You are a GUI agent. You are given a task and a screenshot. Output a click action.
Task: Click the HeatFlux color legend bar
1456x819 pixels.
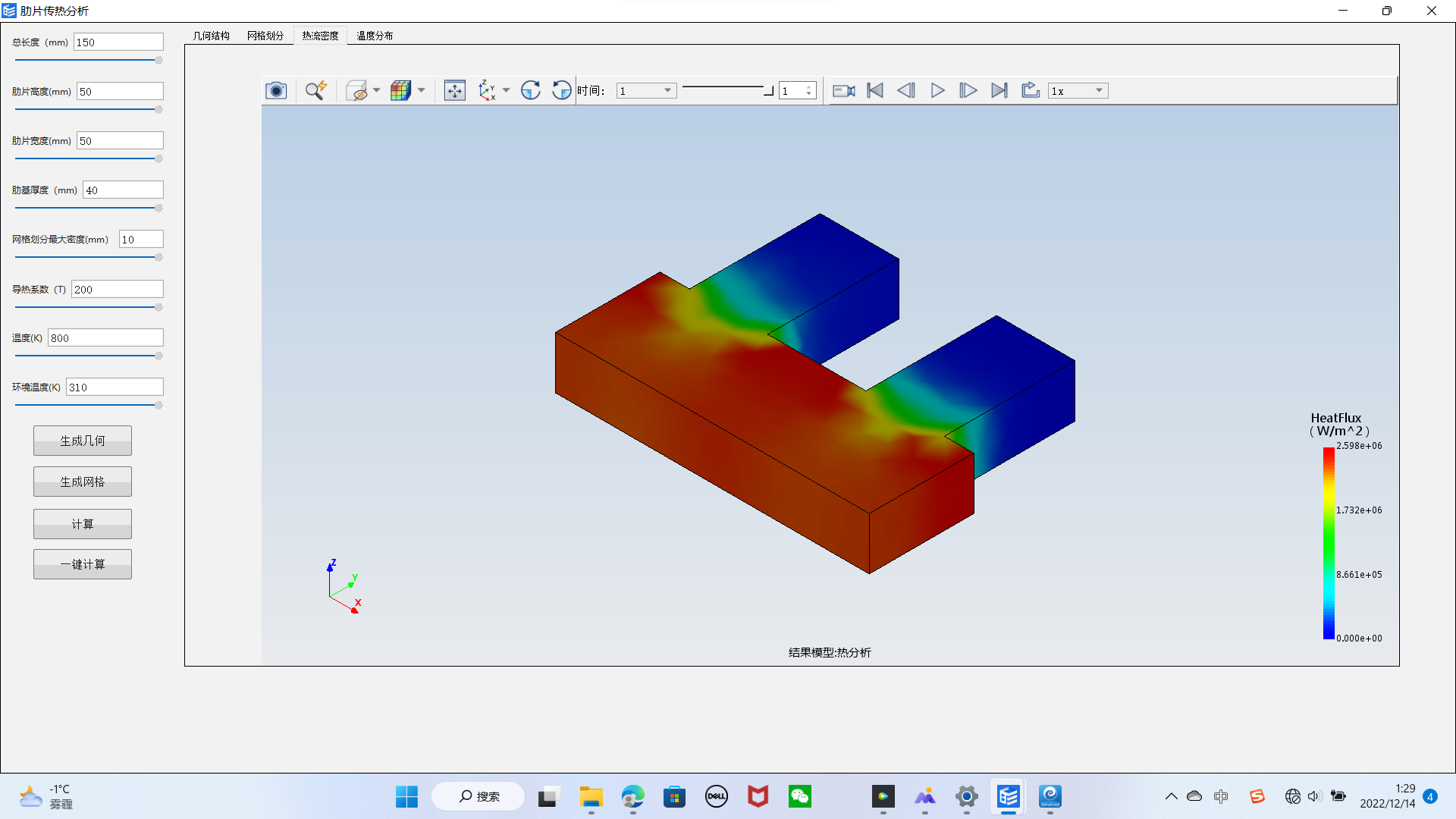(x=1329, y=543)
